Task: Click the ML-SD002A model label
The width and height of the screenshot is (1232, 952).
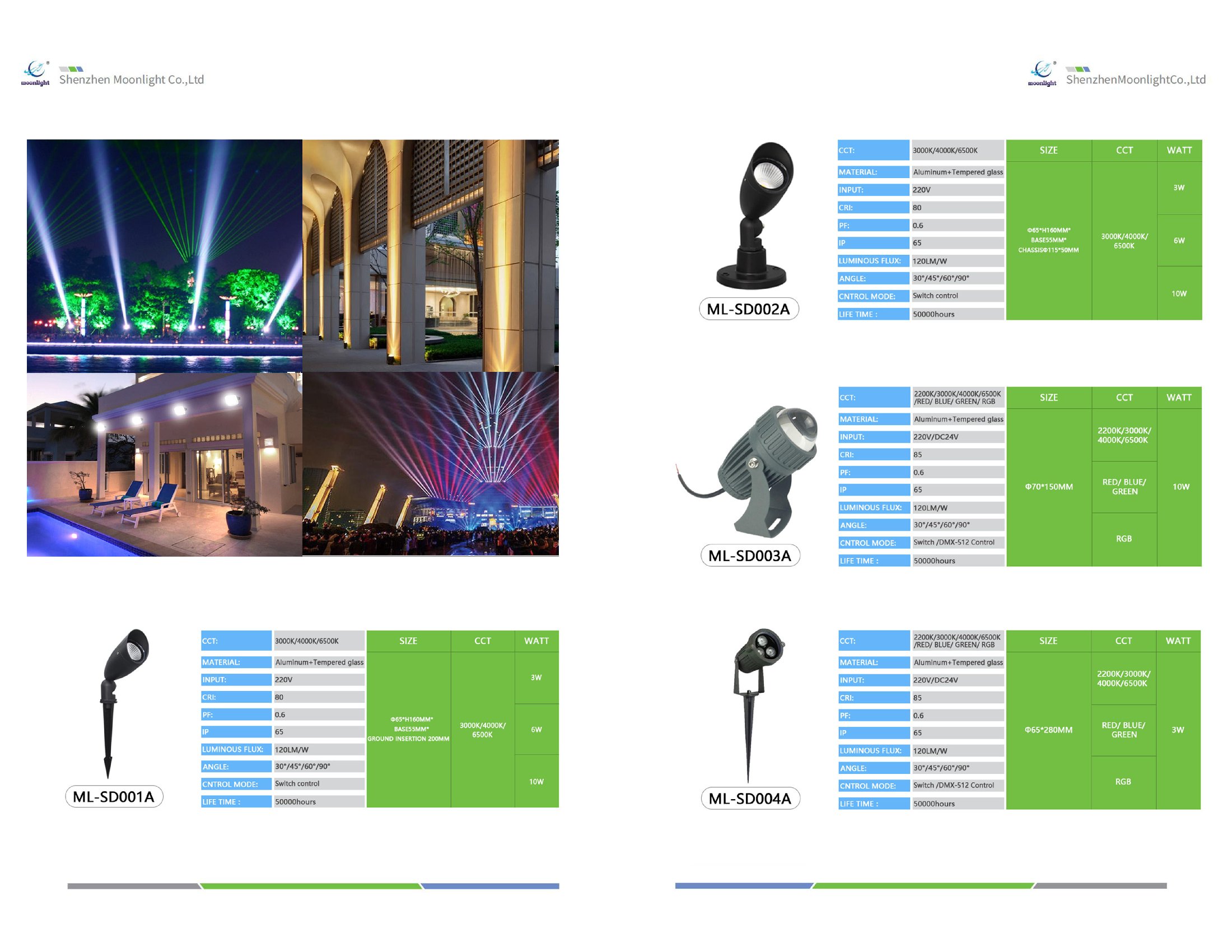Action: tap(749, 309)
